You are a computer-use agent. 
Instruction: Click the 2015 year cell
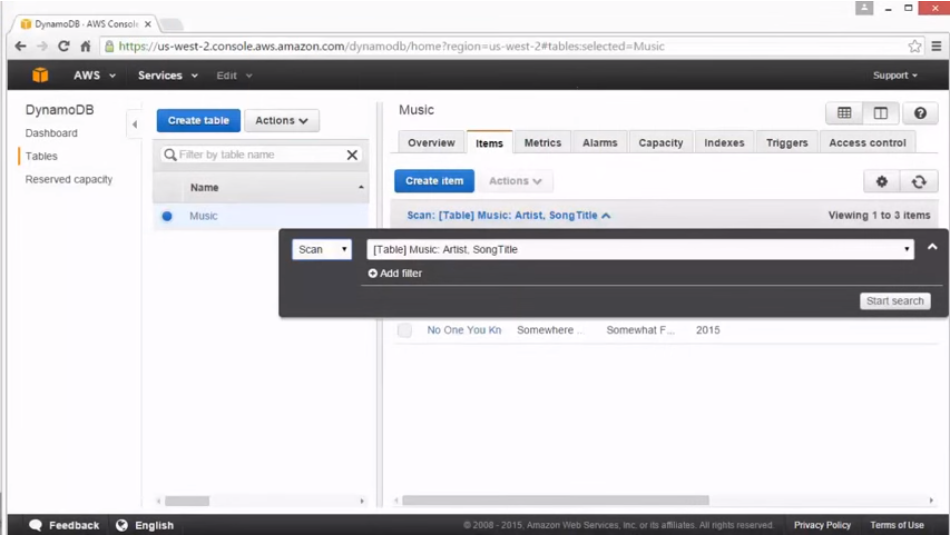point(708,330)
